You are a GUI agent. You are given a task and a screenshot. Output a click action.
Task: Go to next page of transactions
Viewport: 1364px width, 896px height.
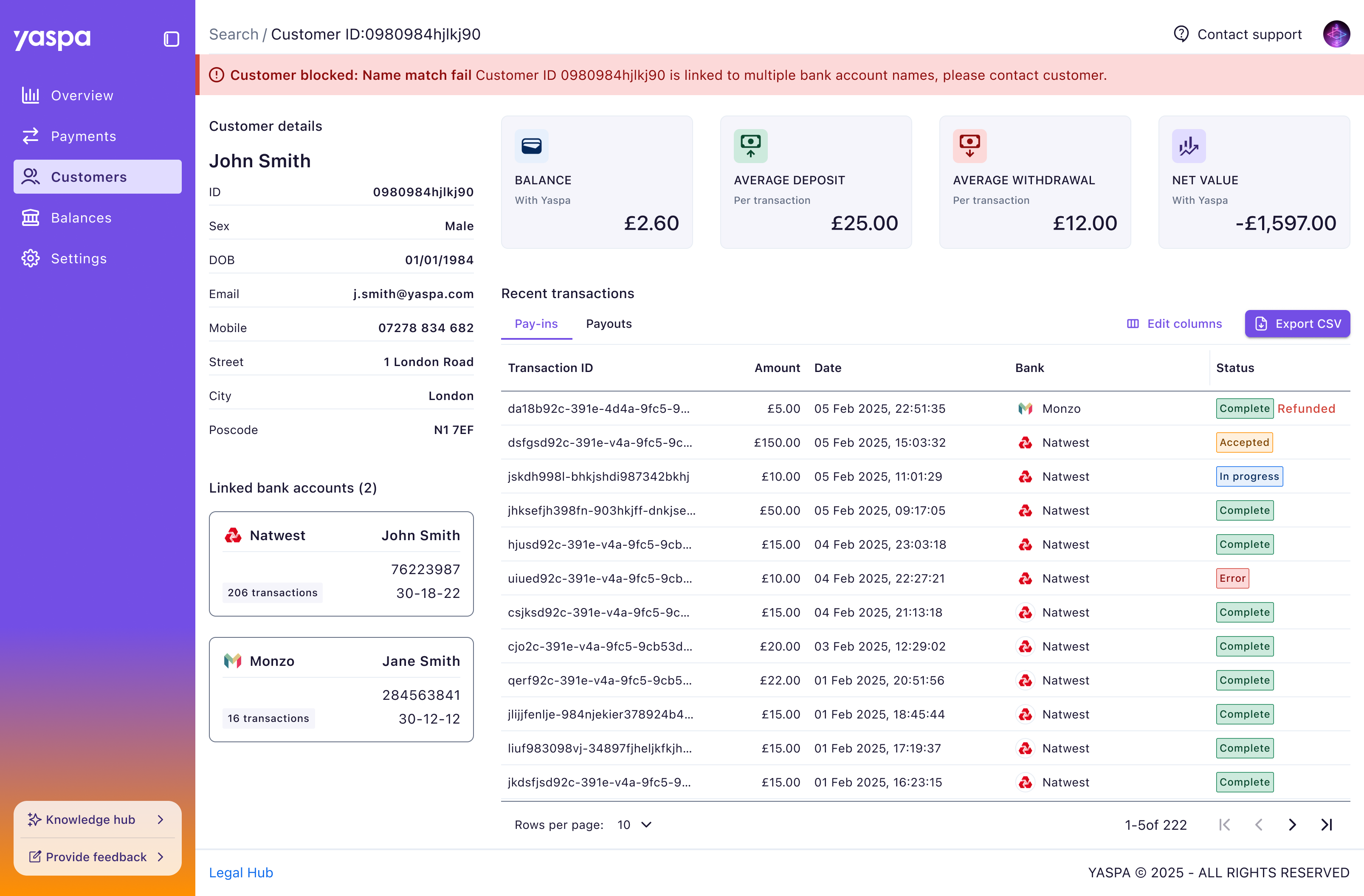(1292, 824)
